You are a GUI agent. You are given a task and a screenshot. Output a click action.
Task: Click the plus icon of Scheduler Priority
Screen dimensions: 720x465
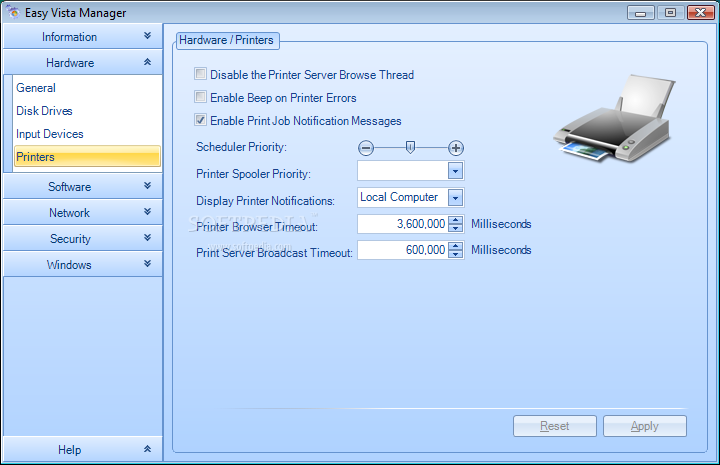(456, 148)
